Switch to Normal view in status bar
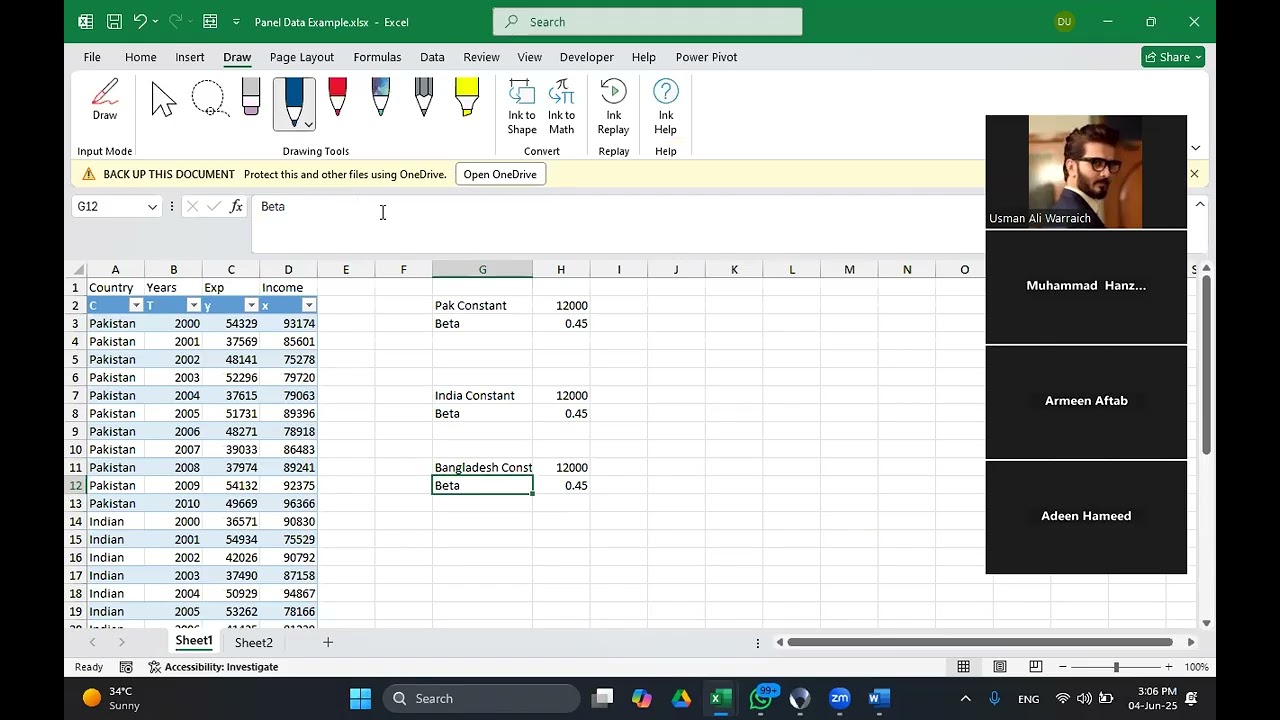This screenshot has height=720, width=1280. [x=963, y=667]
